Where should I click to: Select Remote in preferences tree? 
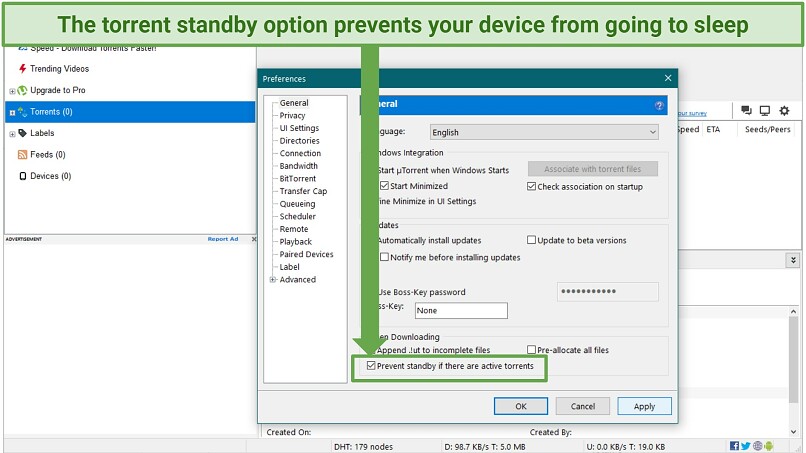(294, 229)
